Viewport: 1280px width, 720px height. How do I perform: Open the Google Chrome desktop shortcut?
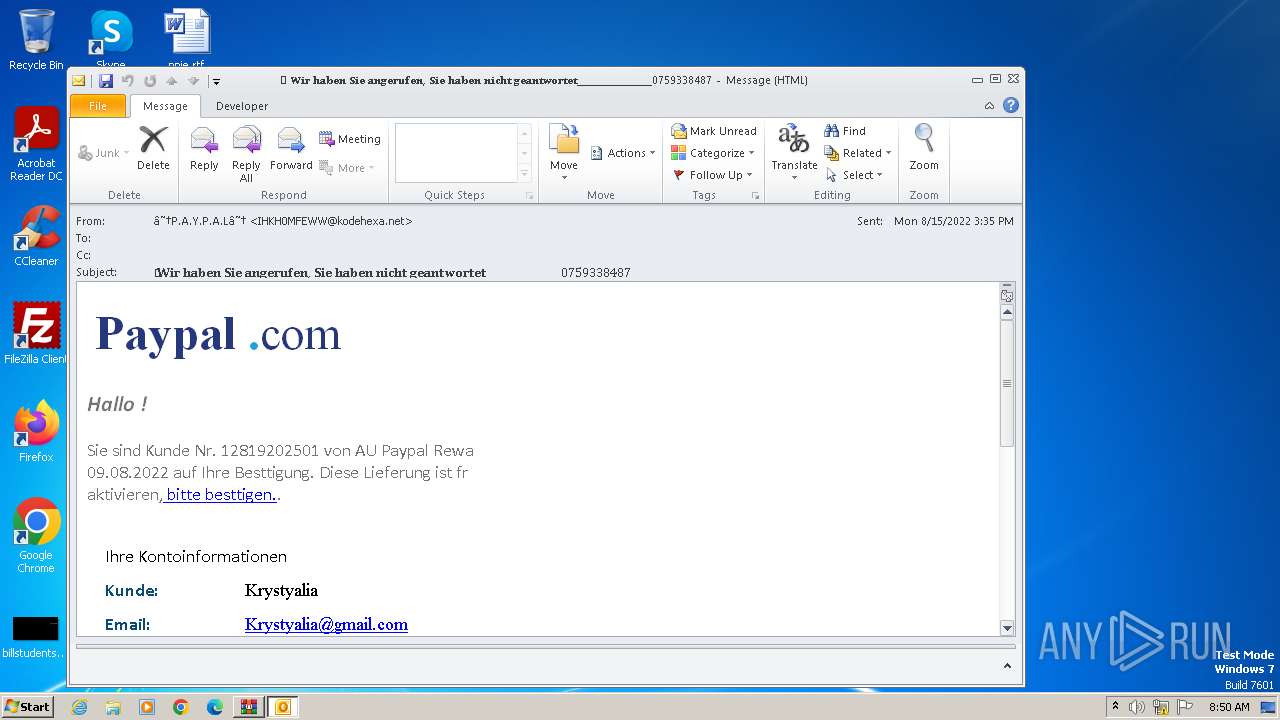tap(36, 536)
